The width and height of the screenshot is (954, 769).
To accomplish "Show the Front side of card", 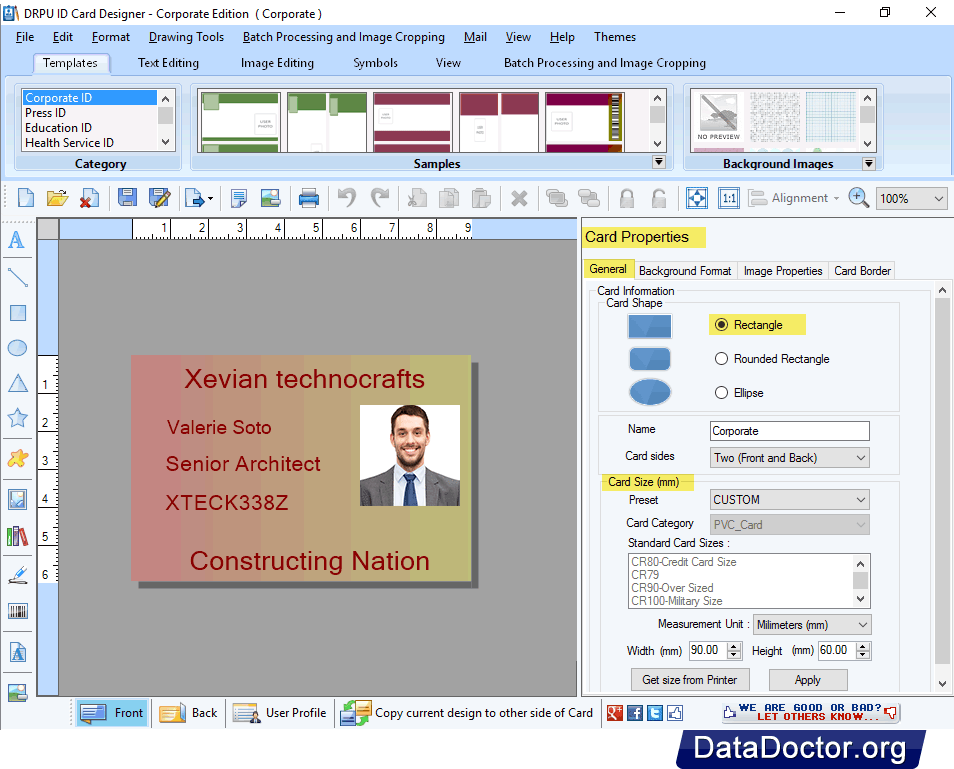I will point(111,713).
